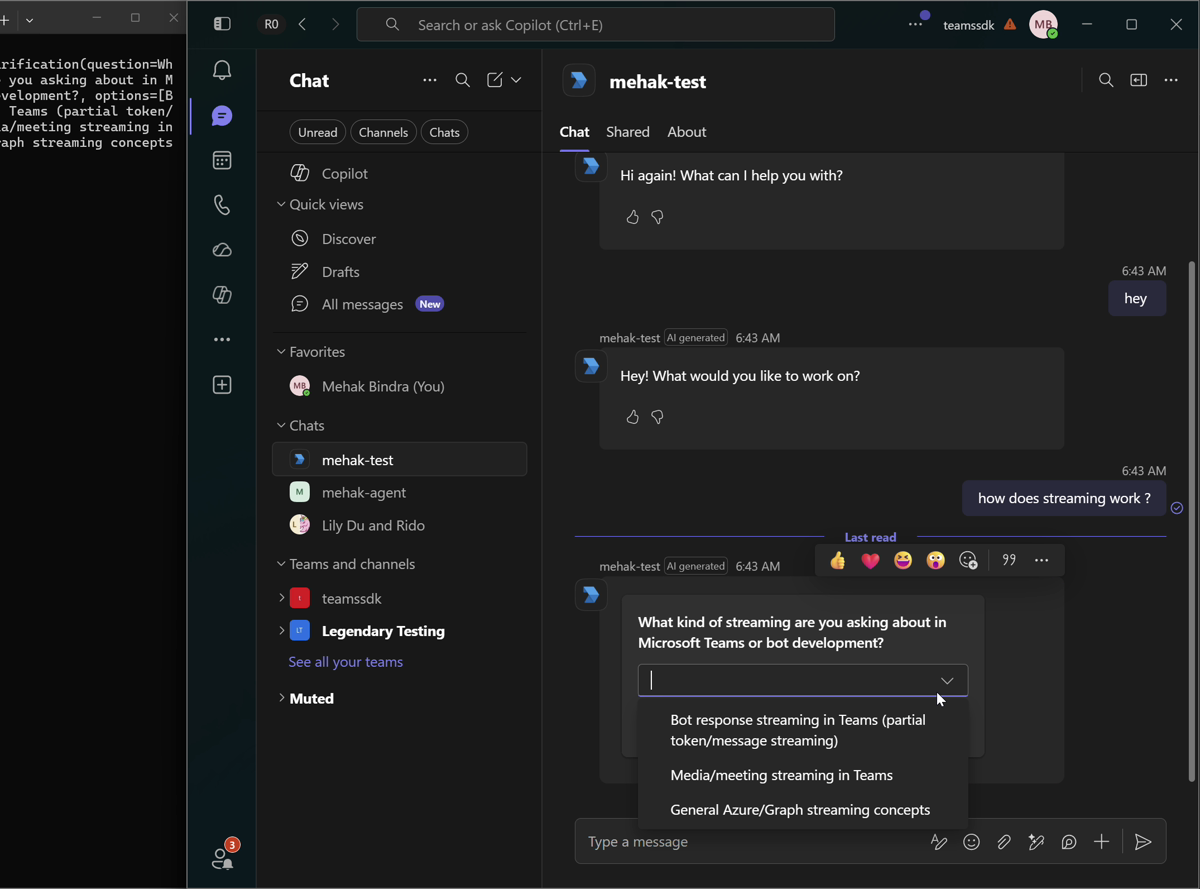Thumbs up the 'Hi again' message
Screen dimensions: 1200x889
coord(632,217)
